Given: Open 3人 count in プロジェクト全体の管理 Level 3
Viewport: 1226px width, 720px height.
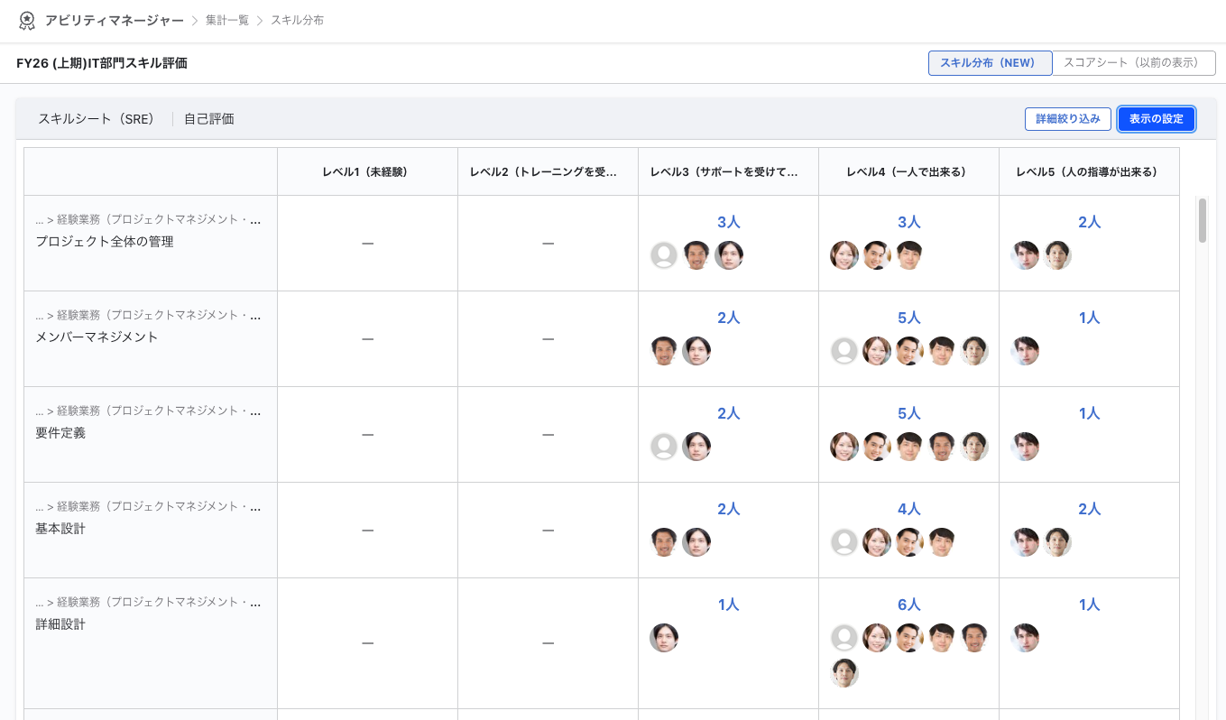Looking at the screenshot, I should pyautogui.click(x=728, y=222).
